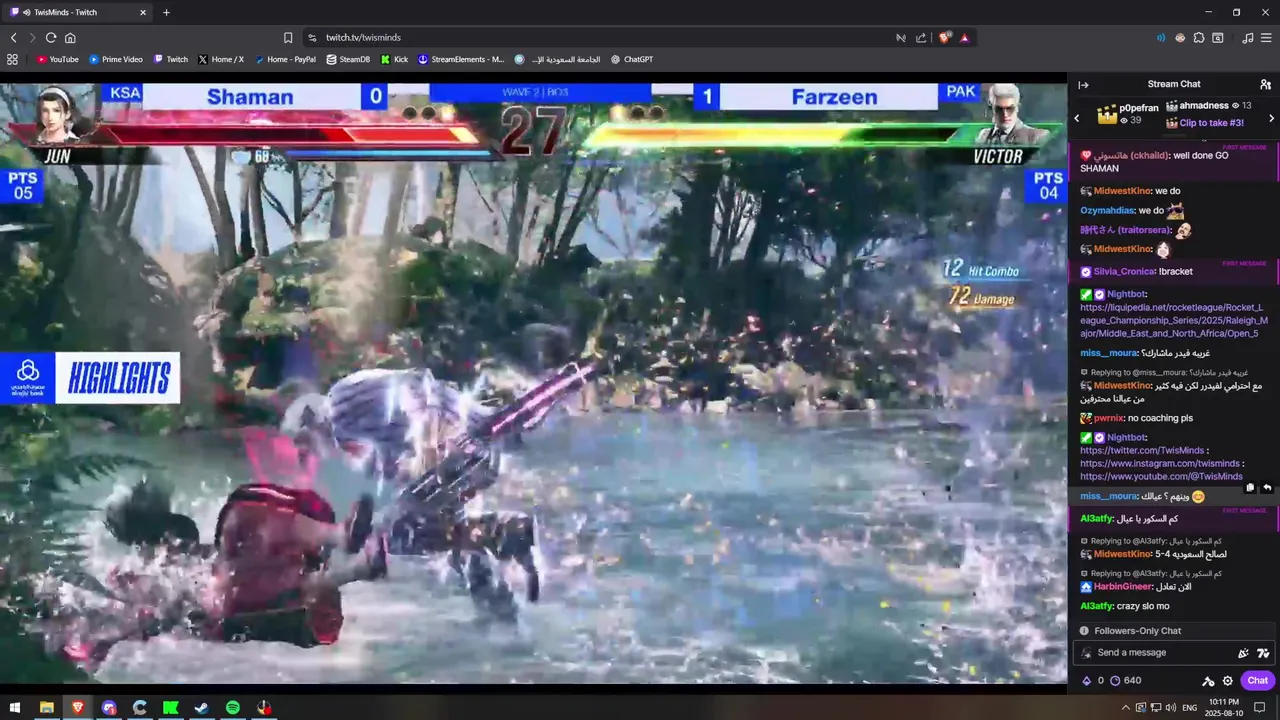The height and width of the screenshot is (720, 1280).
Task: Open Spotify from the taskbar
Action: click(x=232, y=708)
